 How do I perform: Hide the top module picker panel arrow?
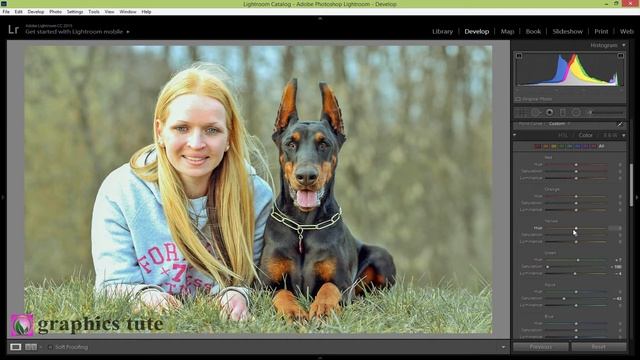coord(320,18)
